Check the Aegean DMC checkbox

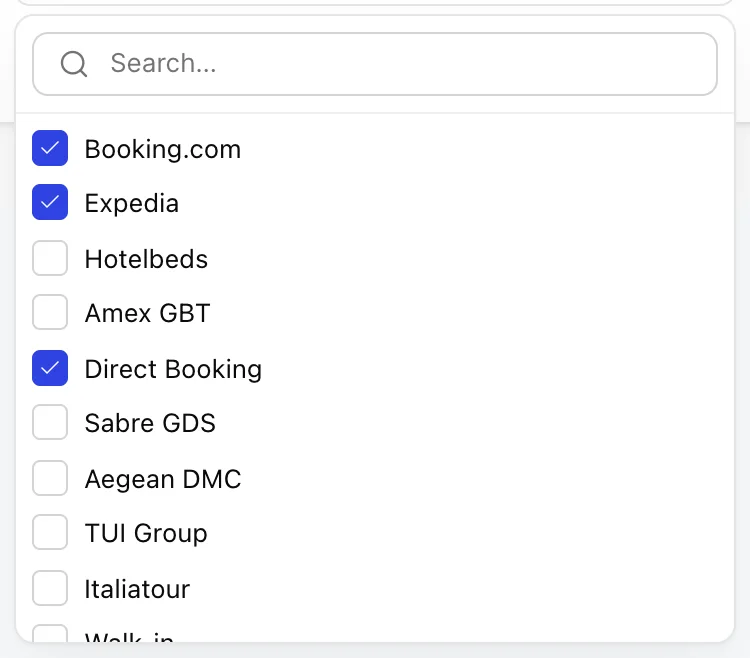click(x=50, y=478)
